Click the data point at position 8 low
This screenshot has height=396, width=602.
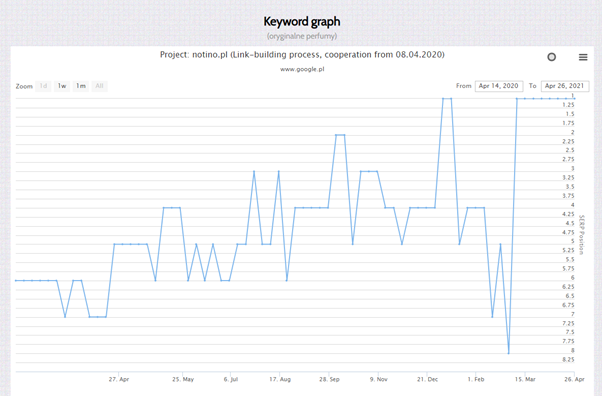pos(509,353)
